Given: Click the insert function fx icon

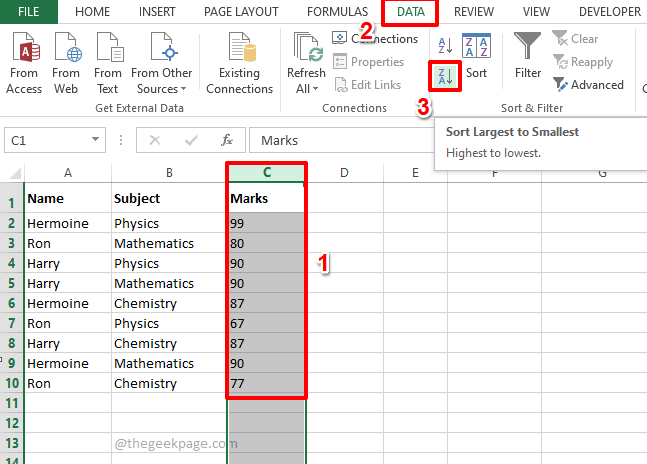Looking at the screenshot, I should coord(227,141).
